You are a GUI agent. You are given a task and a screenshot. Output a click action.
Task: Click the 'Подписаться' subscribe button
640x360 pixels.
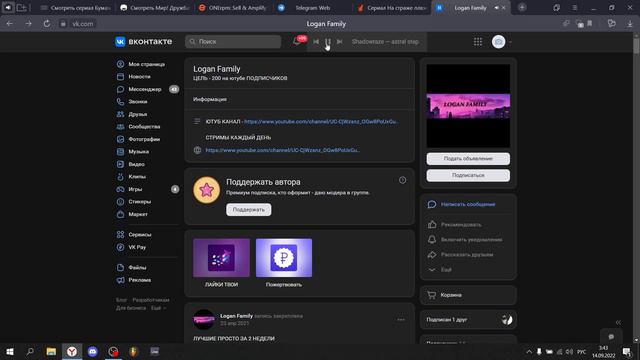468,176
